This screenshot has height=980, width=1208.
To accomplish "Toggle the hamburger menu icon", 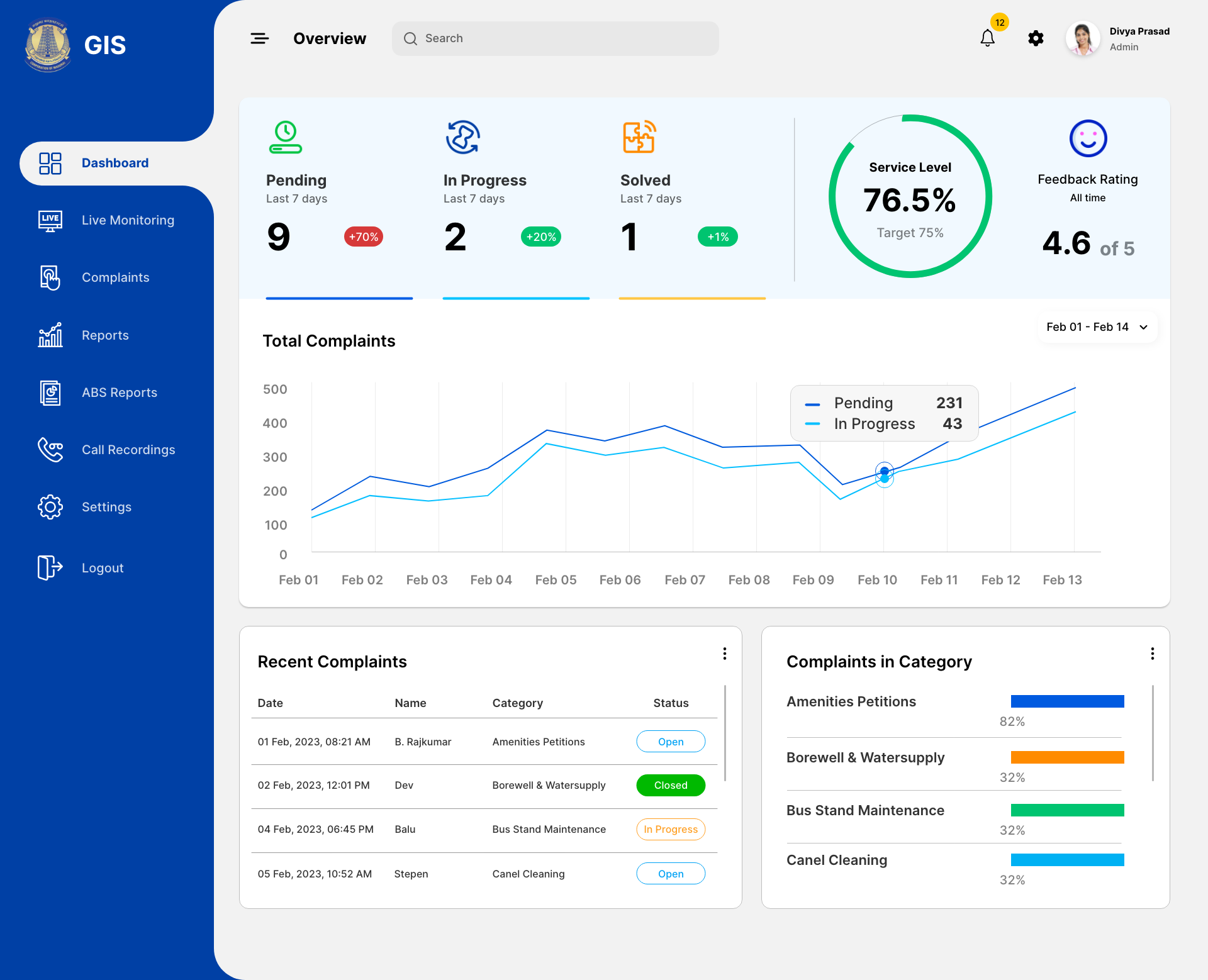I will tap(259, 38).
